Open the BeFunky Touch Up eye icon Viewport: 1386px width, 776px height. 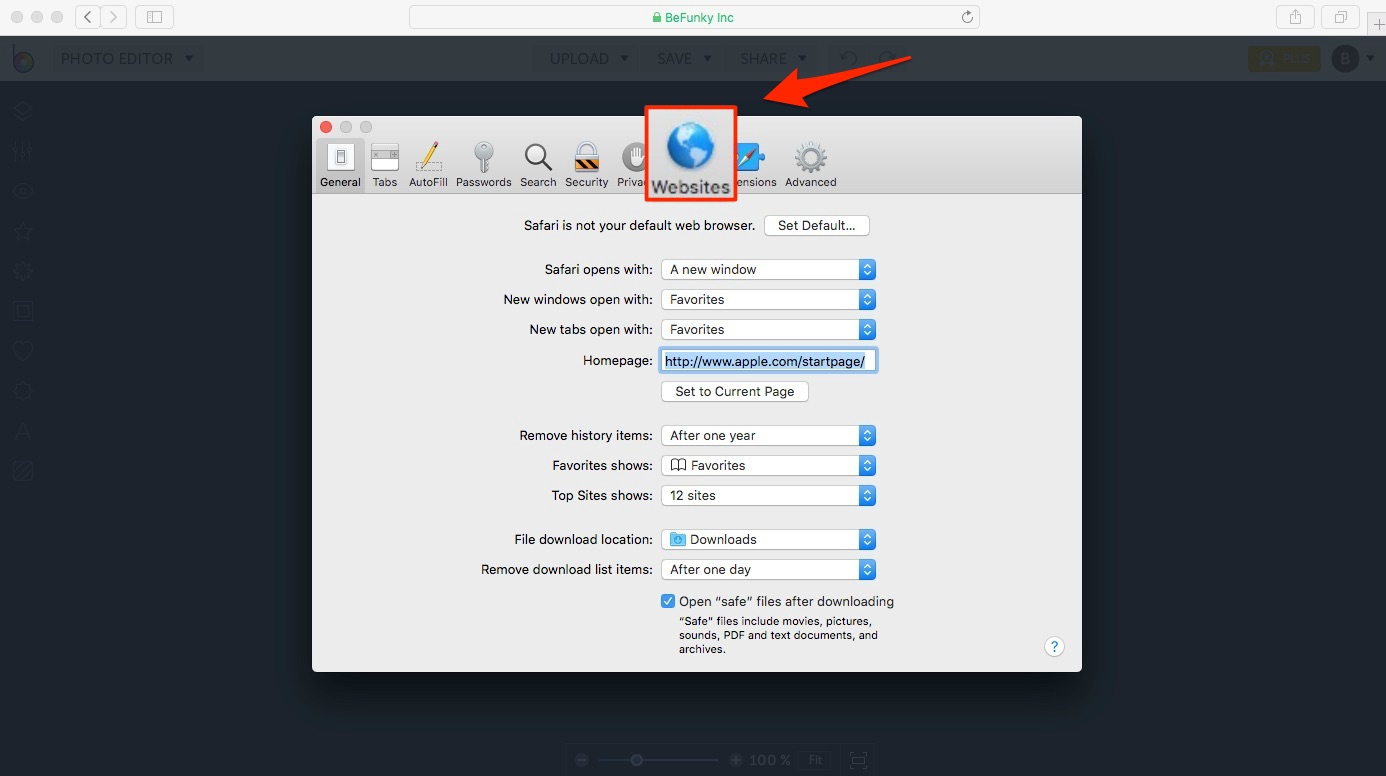tap(23, 192)
